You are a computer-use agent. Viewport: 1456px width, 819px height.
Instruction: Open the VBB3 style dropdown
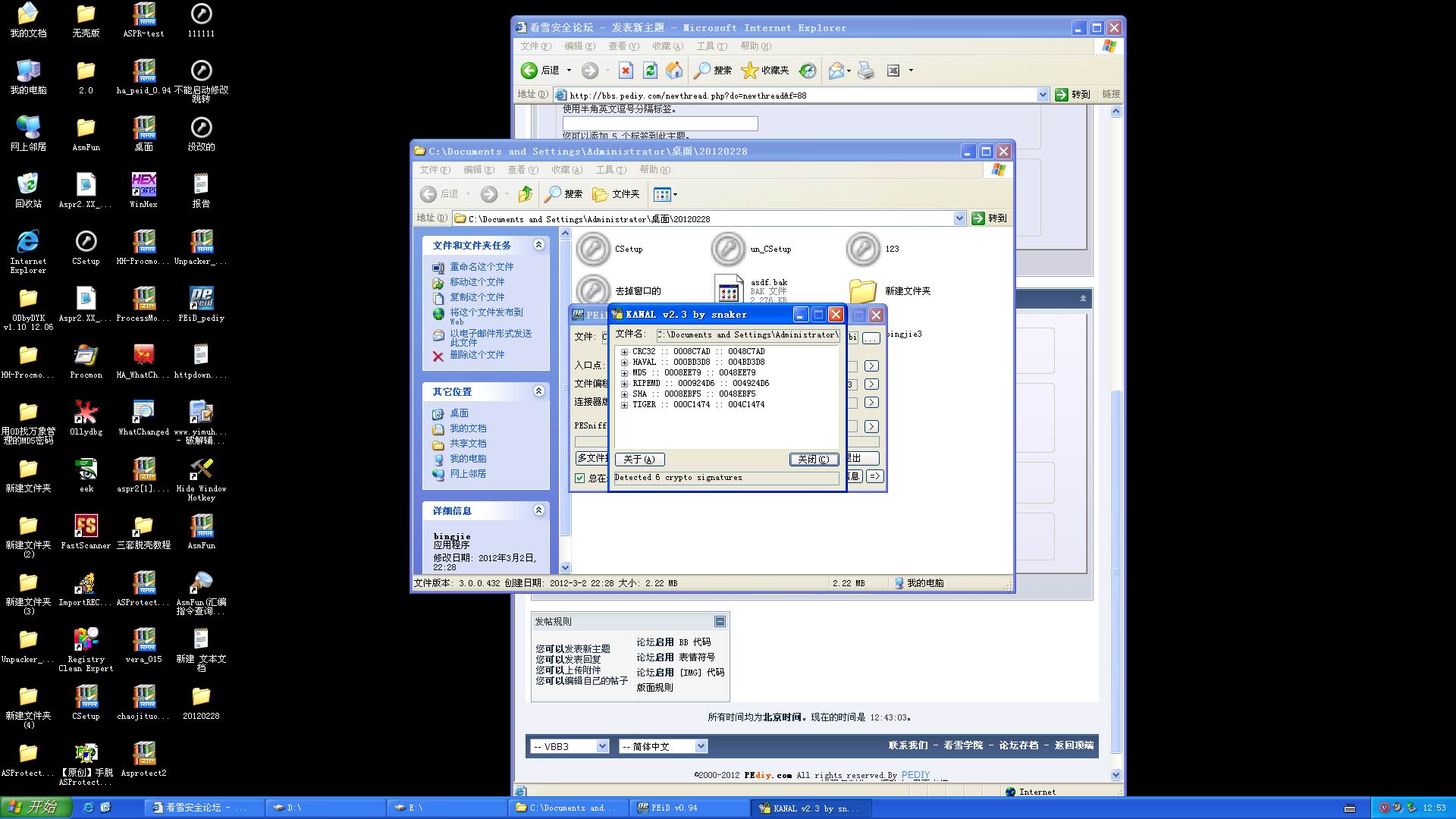pyautogui.click(x=569, y=746)
